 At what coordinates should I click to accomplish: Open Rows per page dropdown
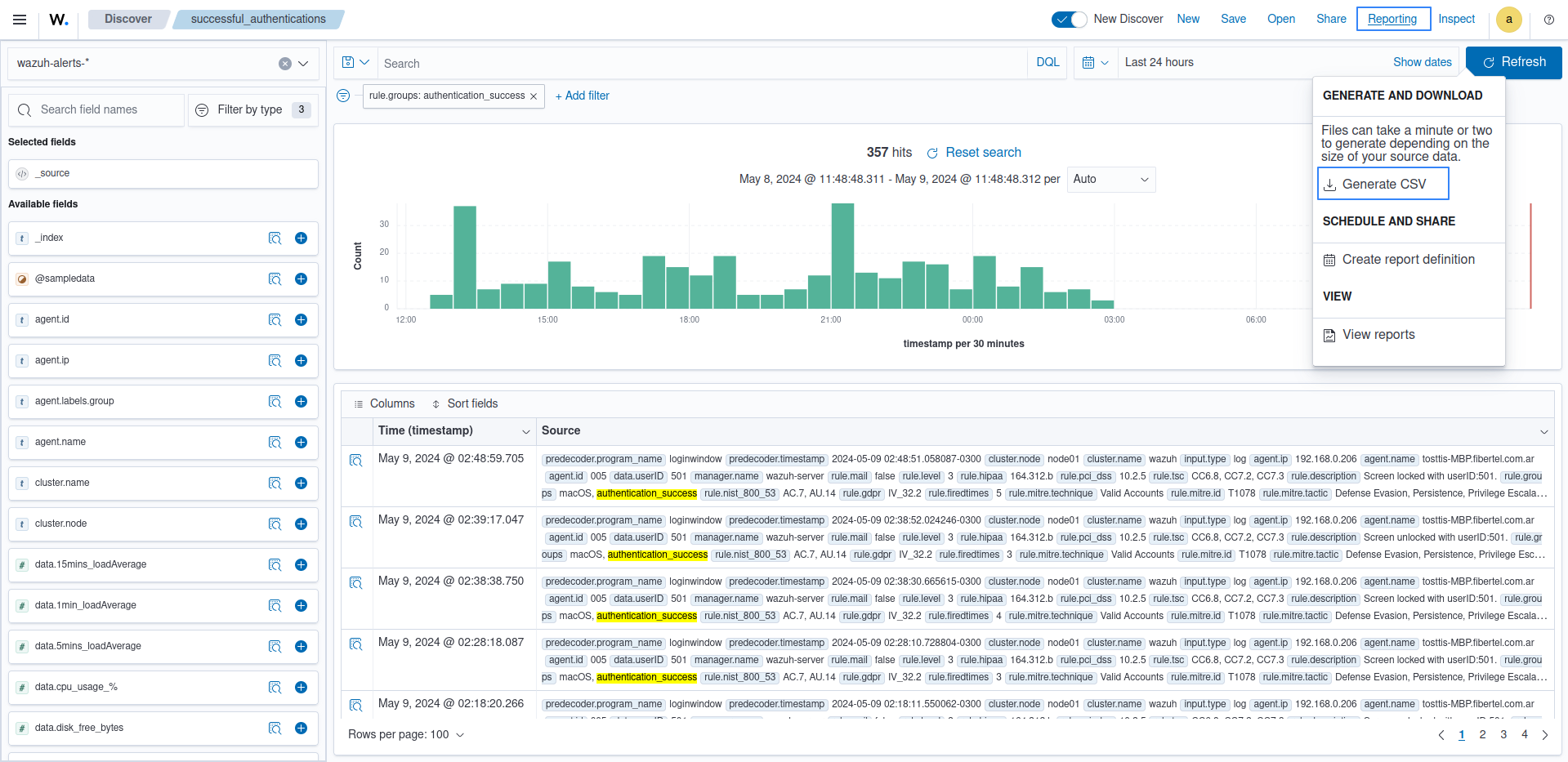tap(406, 735)
